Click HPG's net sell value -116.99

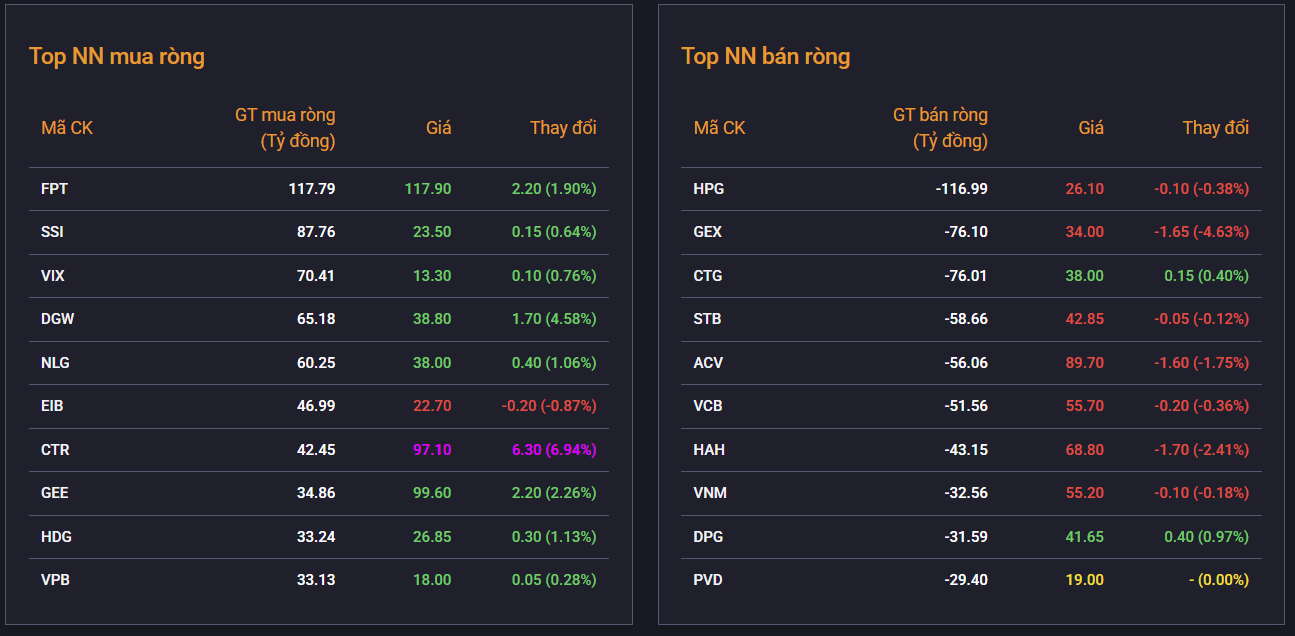(962, 188)
